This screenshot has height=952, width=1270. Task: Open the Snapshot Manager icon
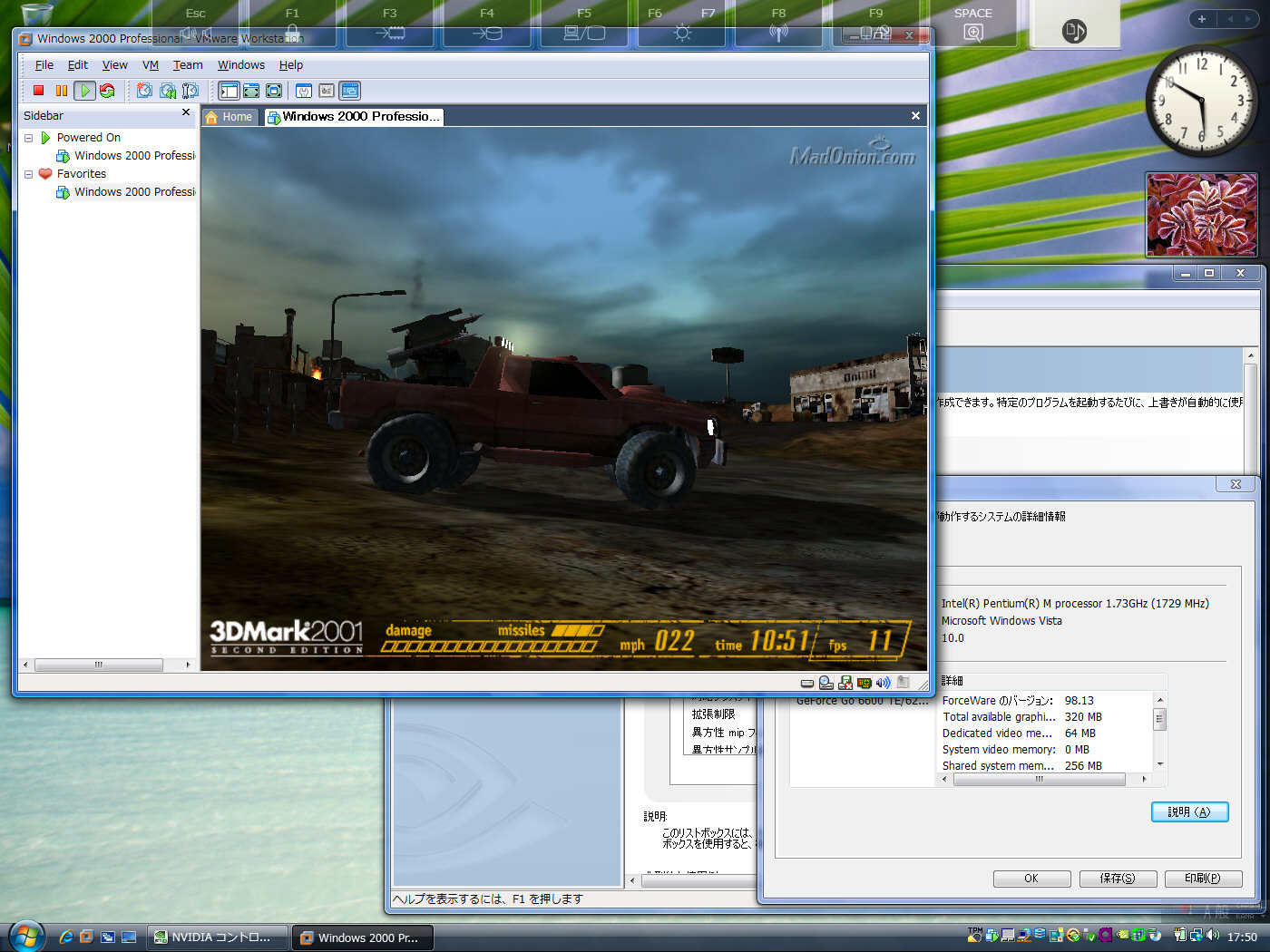point(190,91)
